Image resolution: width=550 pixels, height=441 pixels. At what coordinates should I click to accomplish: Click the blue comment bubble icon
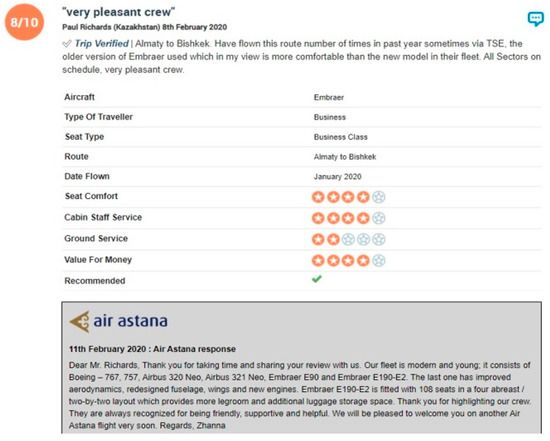536,19
